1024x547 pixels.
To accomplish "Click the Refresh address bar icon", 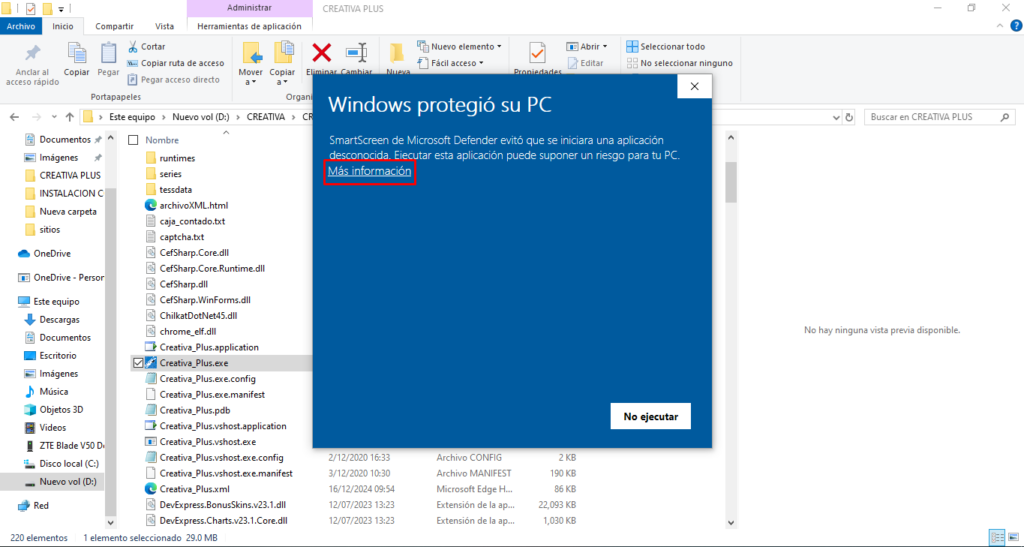I will click(849, 117).
